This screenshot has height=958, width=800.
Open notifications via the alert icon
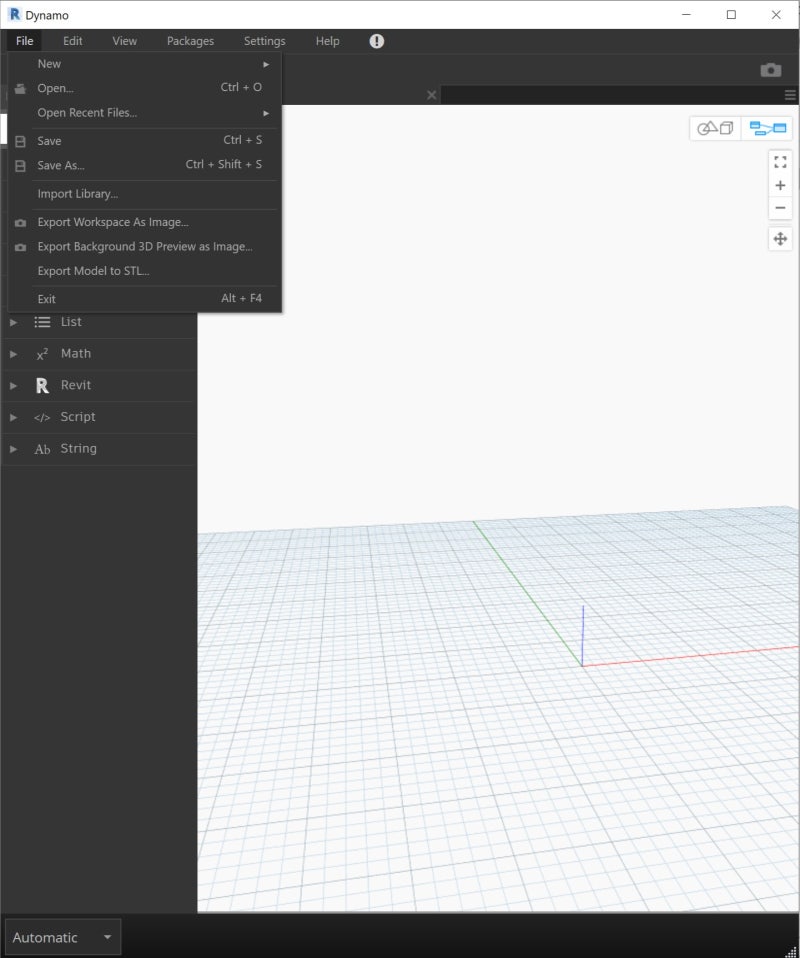point(377,41)
